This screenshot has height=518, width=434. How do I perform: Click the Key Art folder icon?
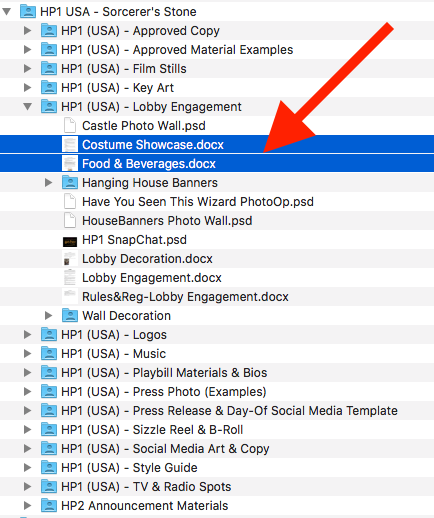[49, 88]
